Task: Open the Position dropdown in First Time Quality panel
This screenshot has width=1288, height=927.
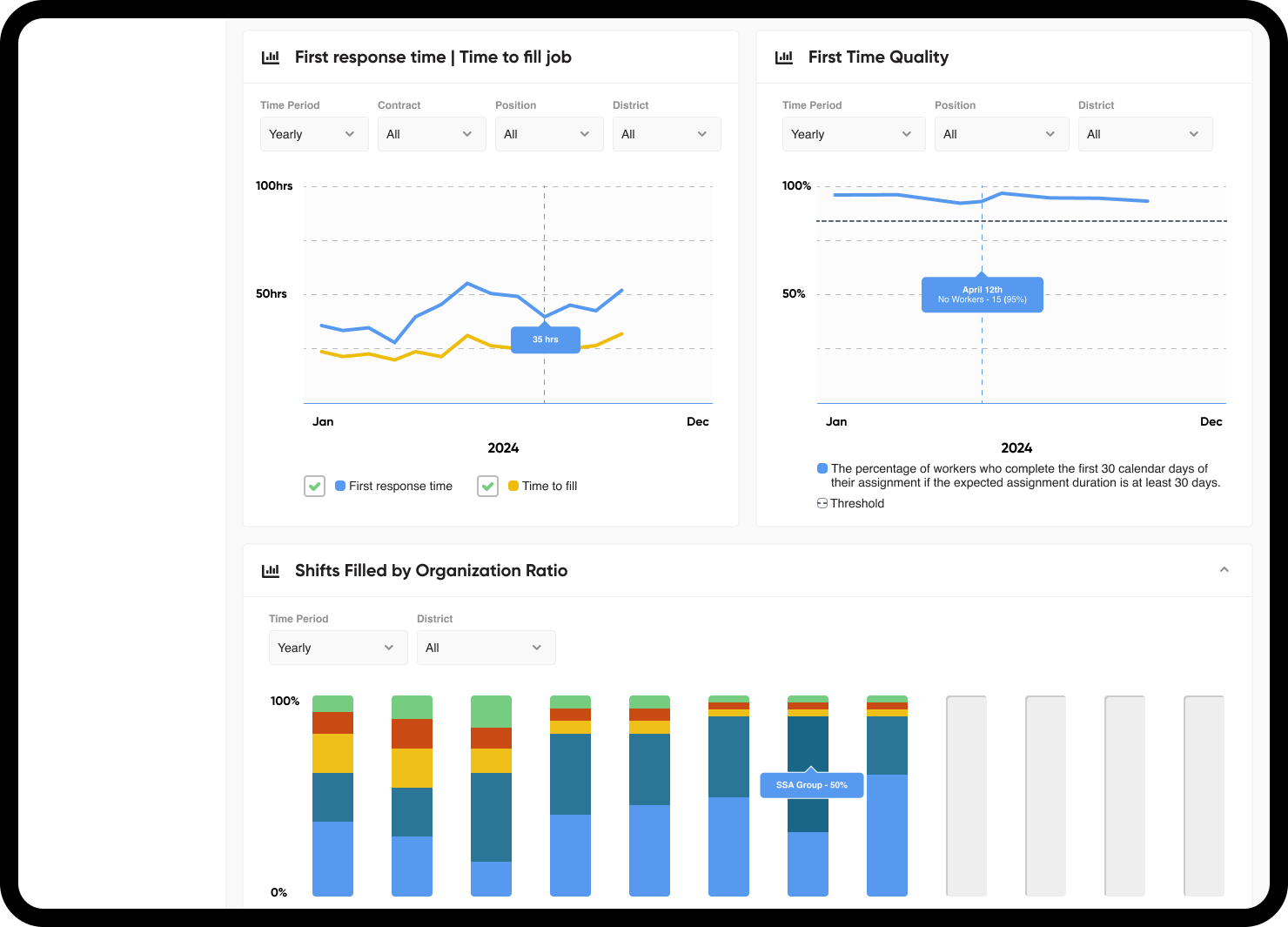Action: [1002, 134]
